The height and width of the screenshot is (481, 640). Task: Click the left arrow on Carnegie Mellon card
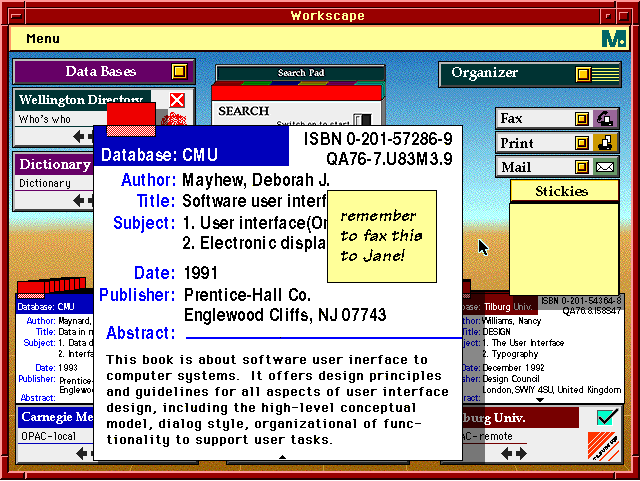point(82,453)
